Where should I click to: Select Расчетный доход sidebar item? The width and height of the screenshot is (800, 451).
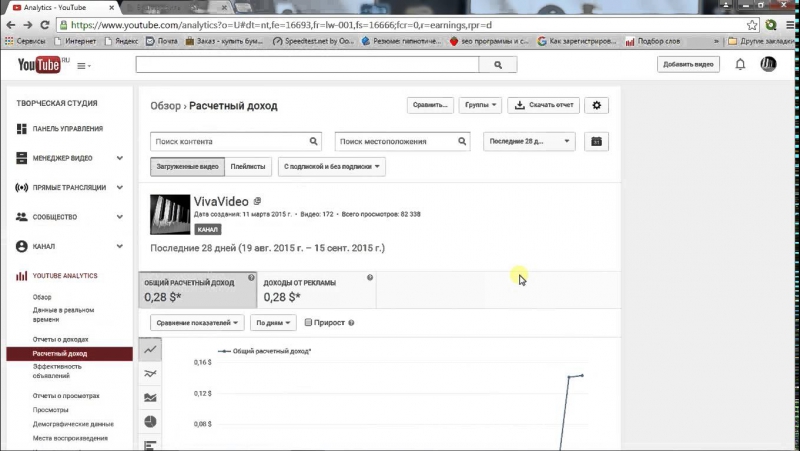[69, 354]
